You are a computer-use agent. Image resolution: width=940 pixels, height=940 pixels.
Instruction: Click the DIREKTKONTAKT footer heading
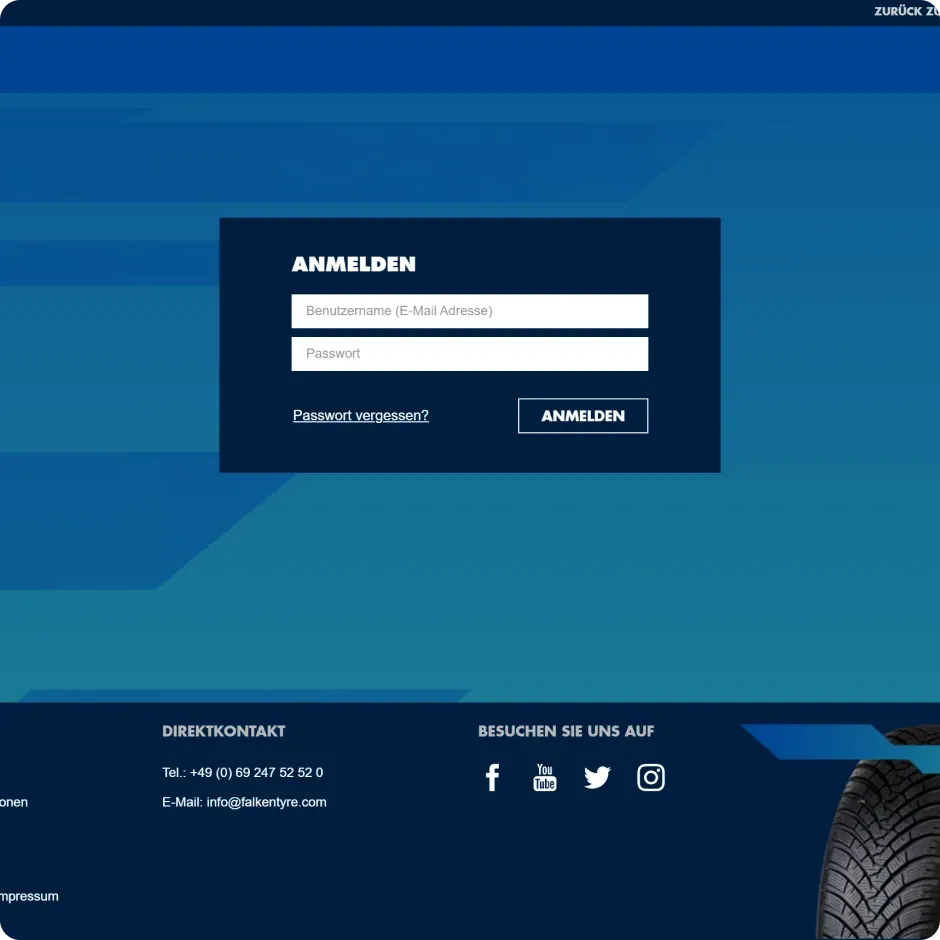coord(223,732)
